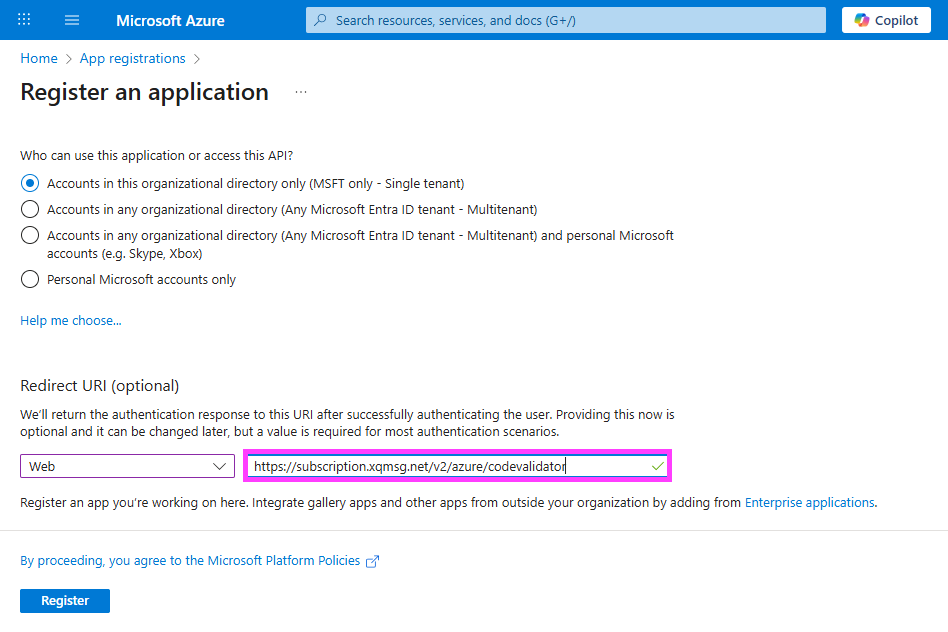This screenshot has width=948, height=632.
Task: Open the Enterprise applications link
Action: click(809, 503)
